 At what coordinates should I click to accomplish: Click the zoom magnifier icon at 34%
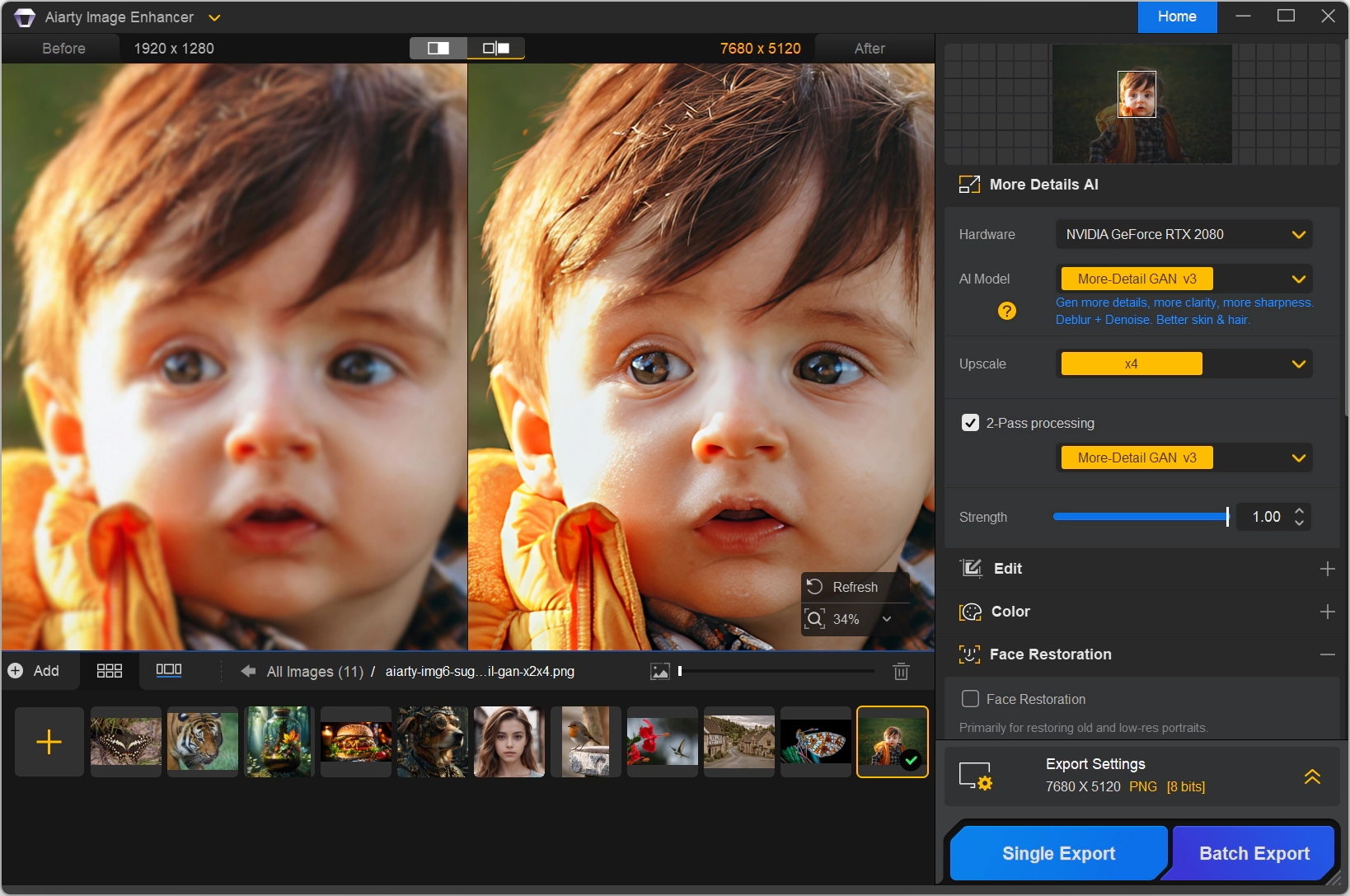(814, 619)
